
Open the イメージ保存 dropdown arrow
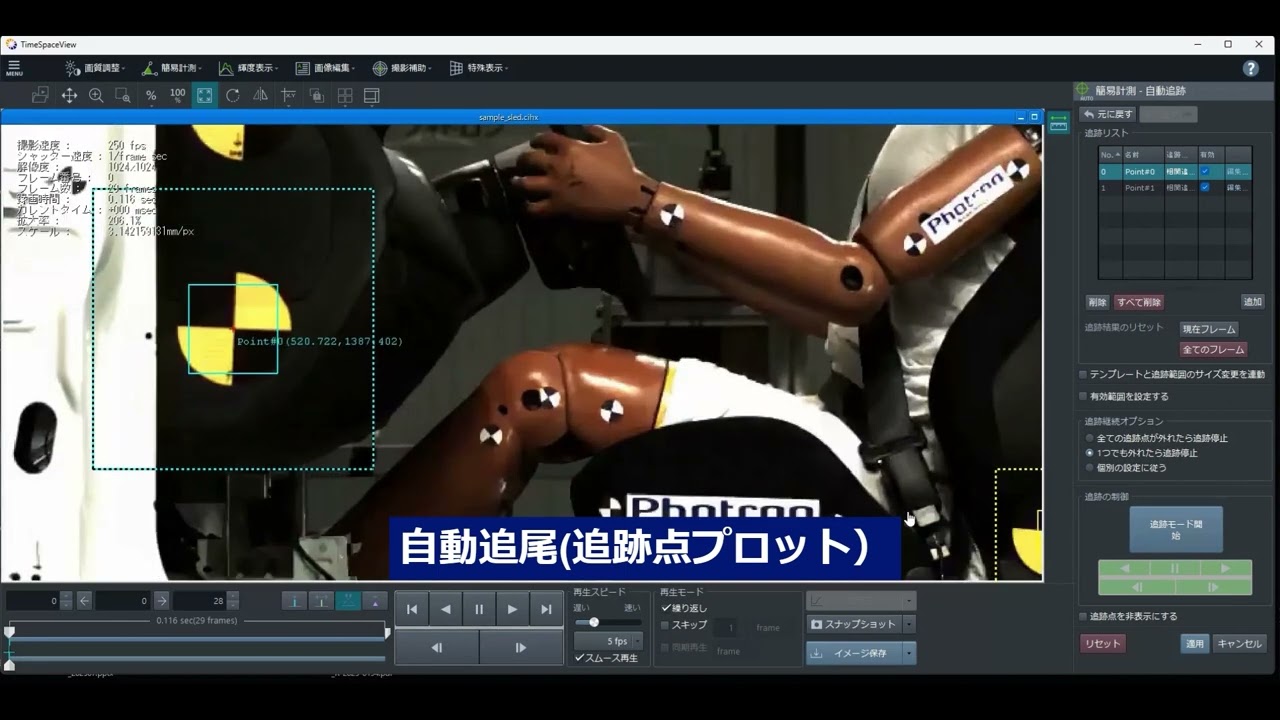909,653
